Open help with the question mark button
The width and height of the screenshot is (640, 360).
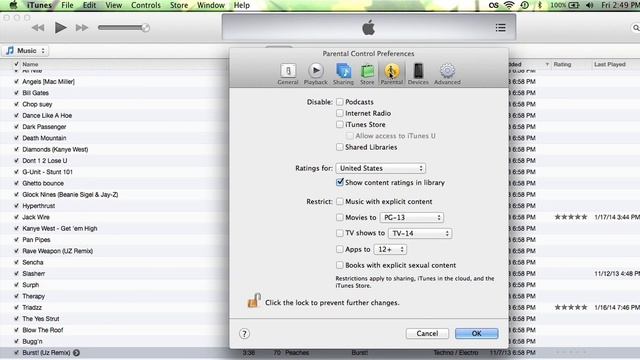coord(244,333)
